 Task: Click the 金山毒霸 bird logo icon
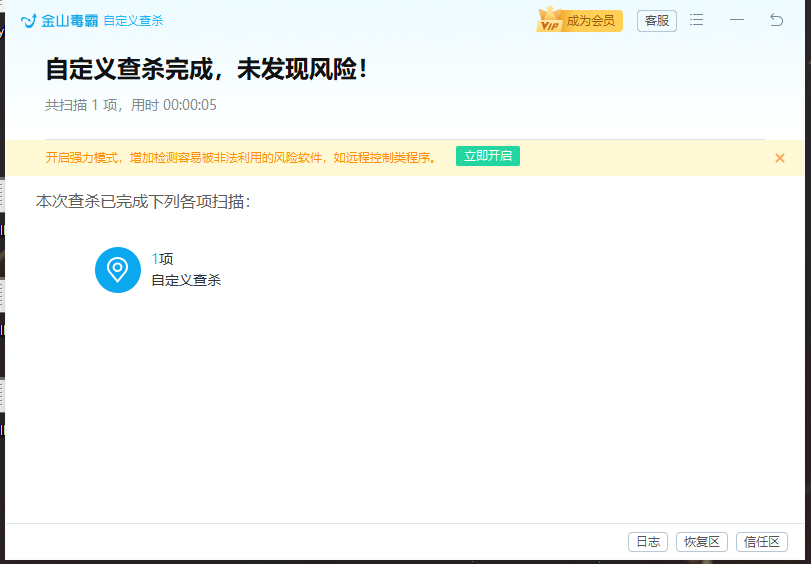pyautogui.click(x=28, y=21)
